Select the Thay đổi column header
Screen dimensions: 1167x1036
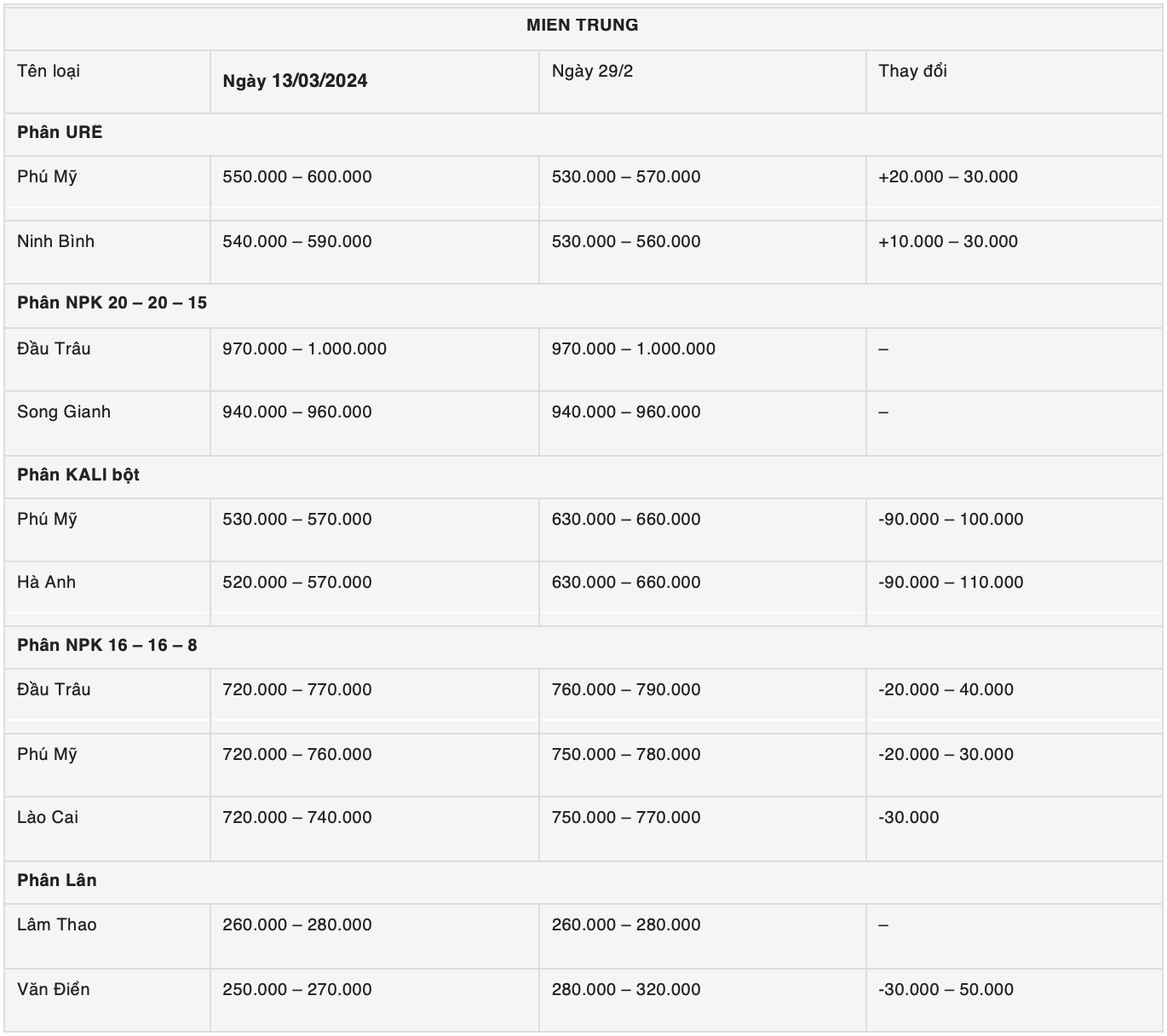pos(912,72)
